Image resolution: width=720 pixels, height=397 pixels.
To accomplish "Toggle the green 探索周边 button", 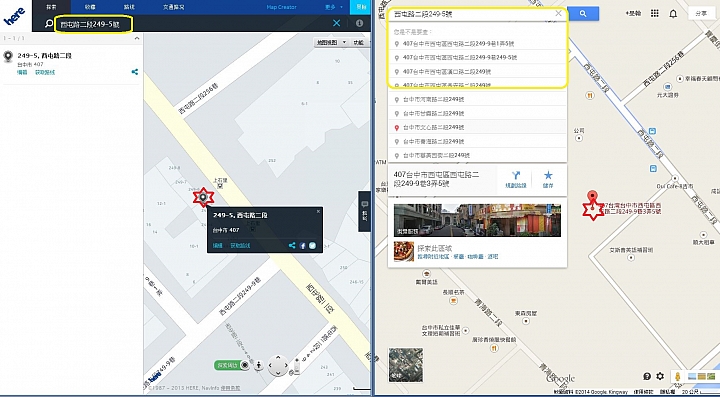I will (x=232, y=365).
